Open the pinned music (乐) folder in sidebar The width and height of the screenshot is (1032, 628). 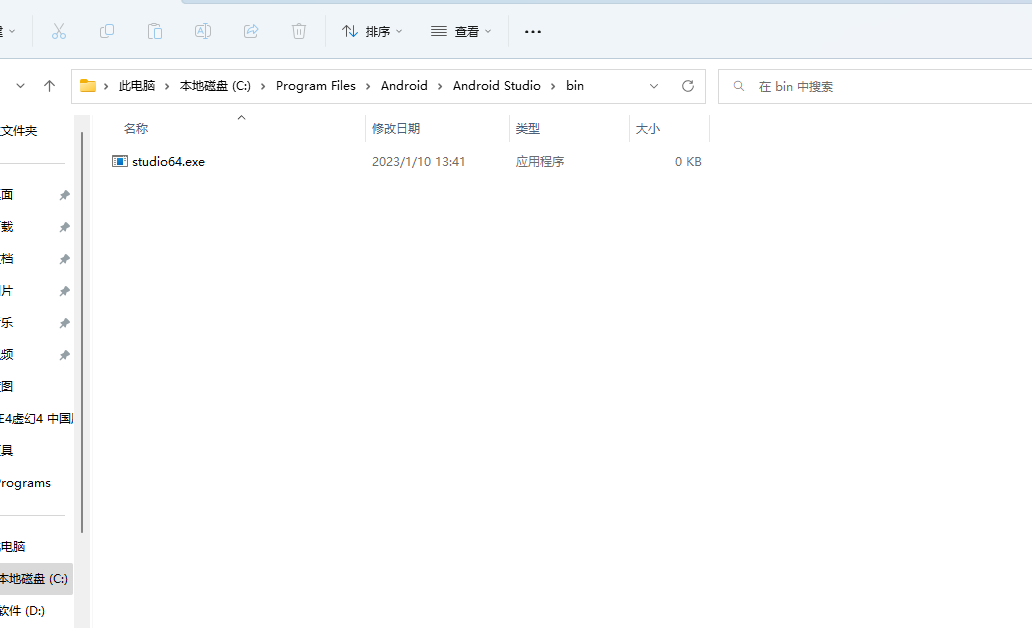tap(7, 323)
